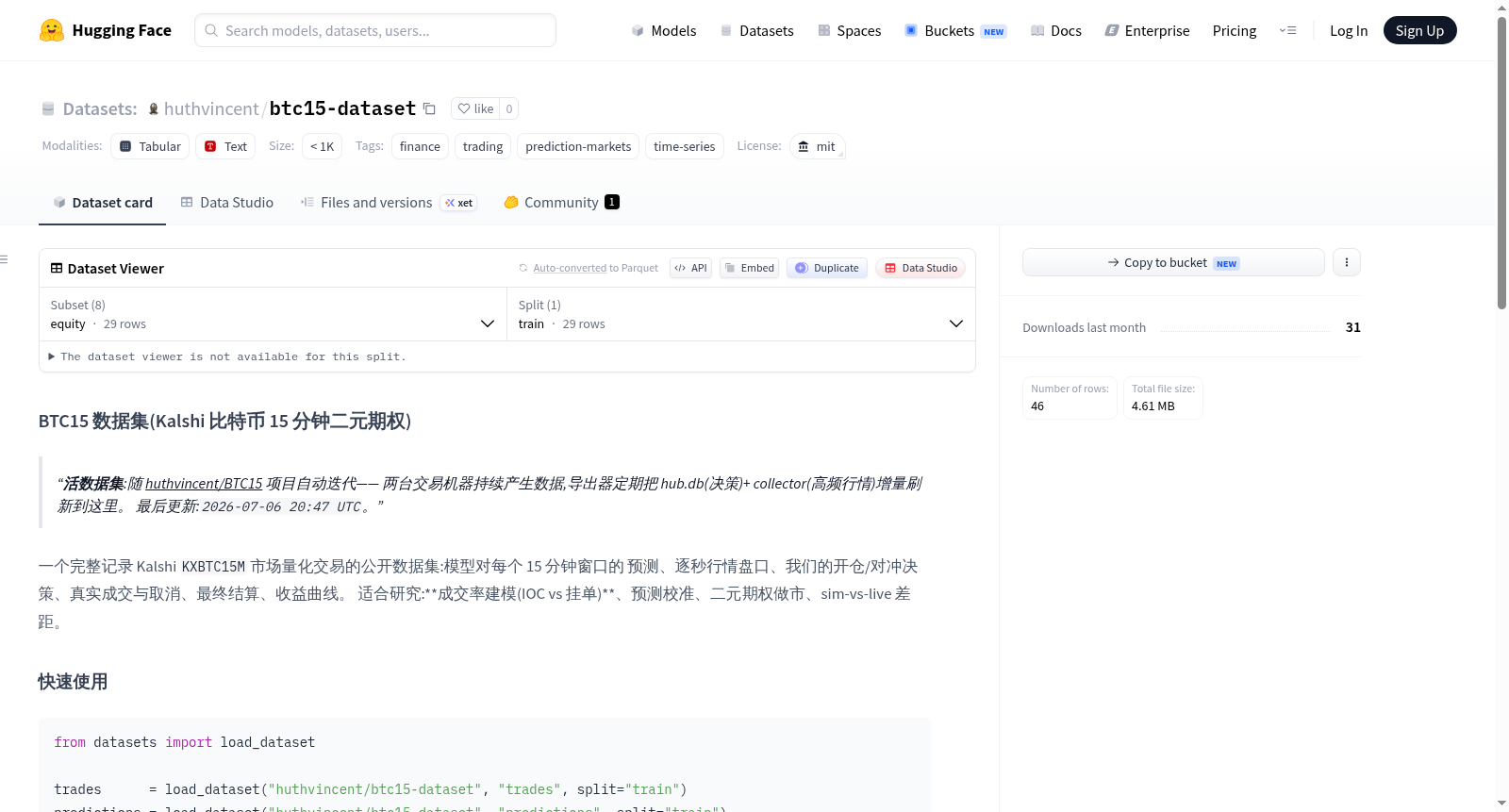The height and width of the screenshot is (812, 1509).
Task: Click the search magnifier icon
Action: pyautogui.click(x=211, y=30)
